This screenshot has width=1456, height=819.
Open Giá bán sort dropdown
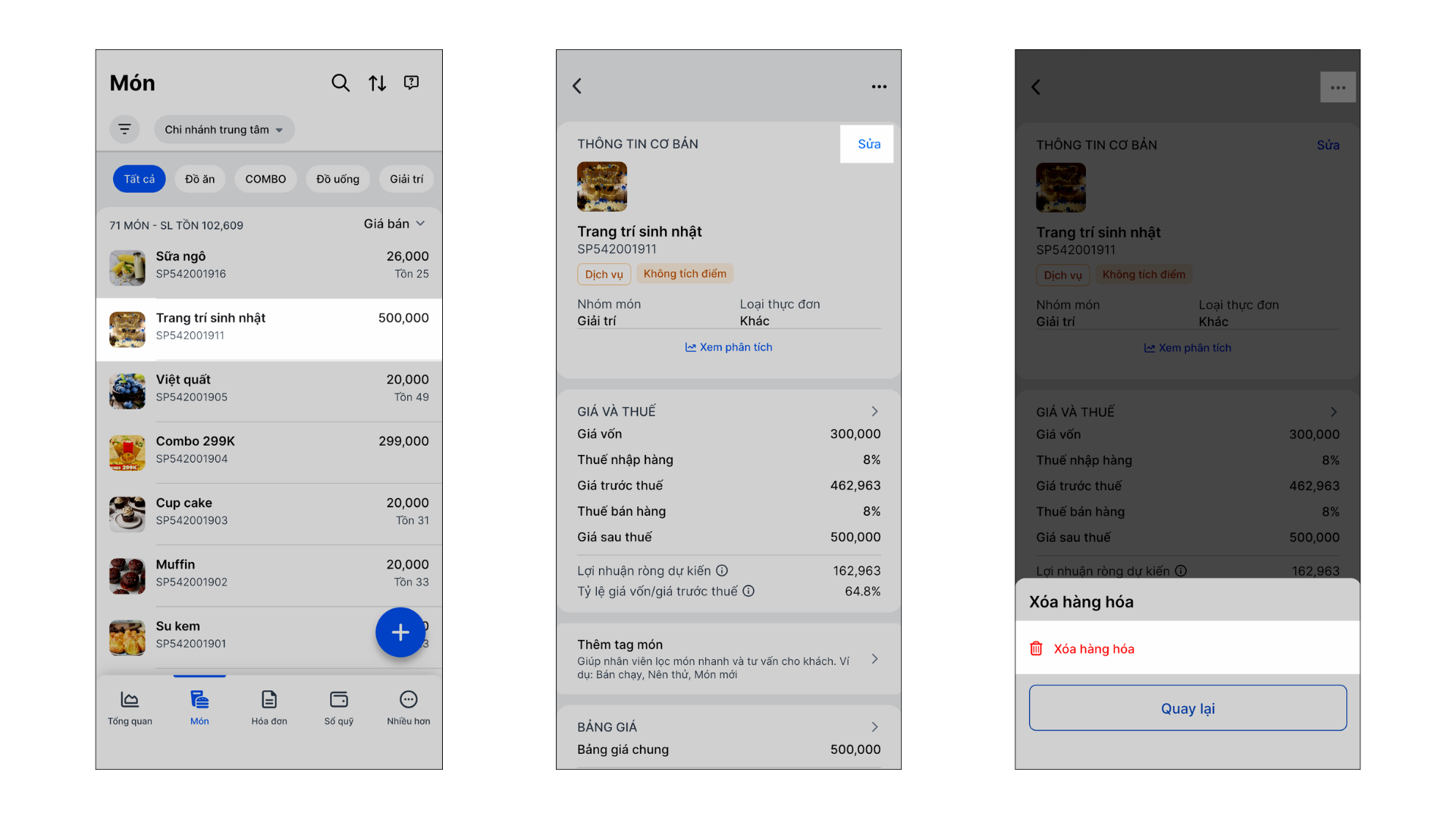pos(394,224)
